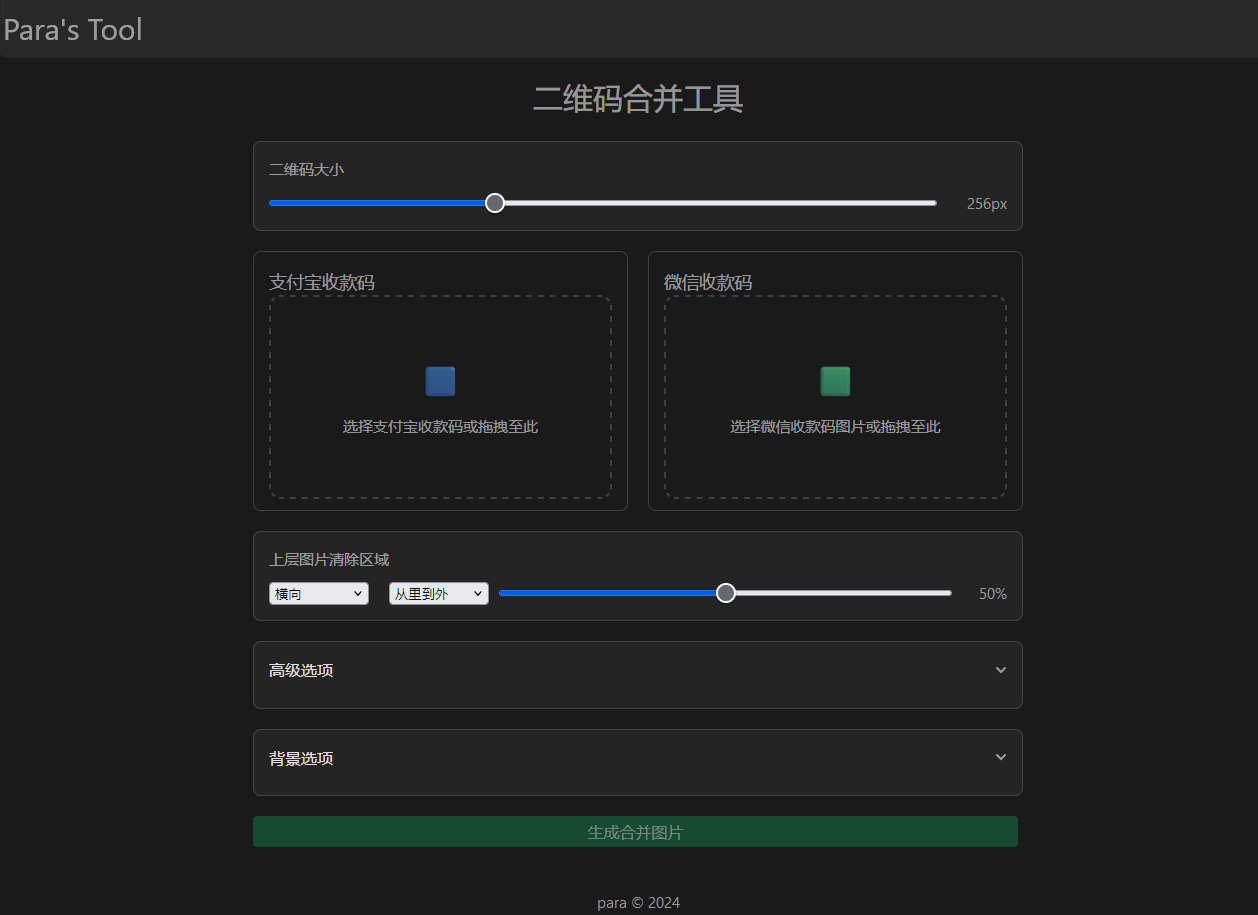Click the clear-area percentage slider handle
1258x915 pixels.
click(x=726, y=593)
